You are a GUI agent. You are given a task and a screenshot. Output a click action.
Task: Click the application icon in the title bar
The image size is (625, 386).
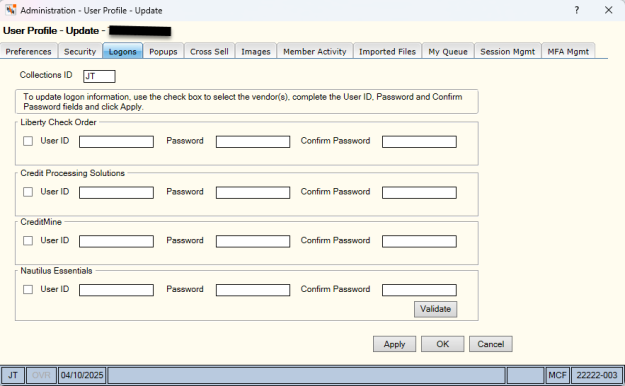pos(10,10)
